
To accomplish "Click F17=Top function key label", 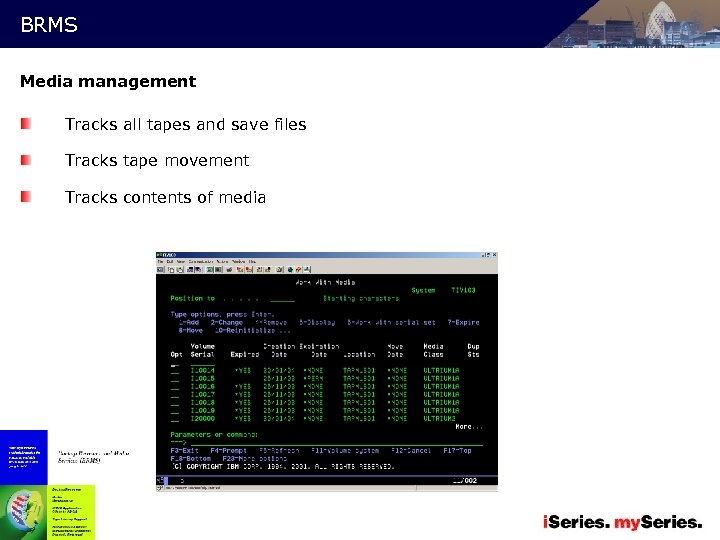I will (457, 450).
